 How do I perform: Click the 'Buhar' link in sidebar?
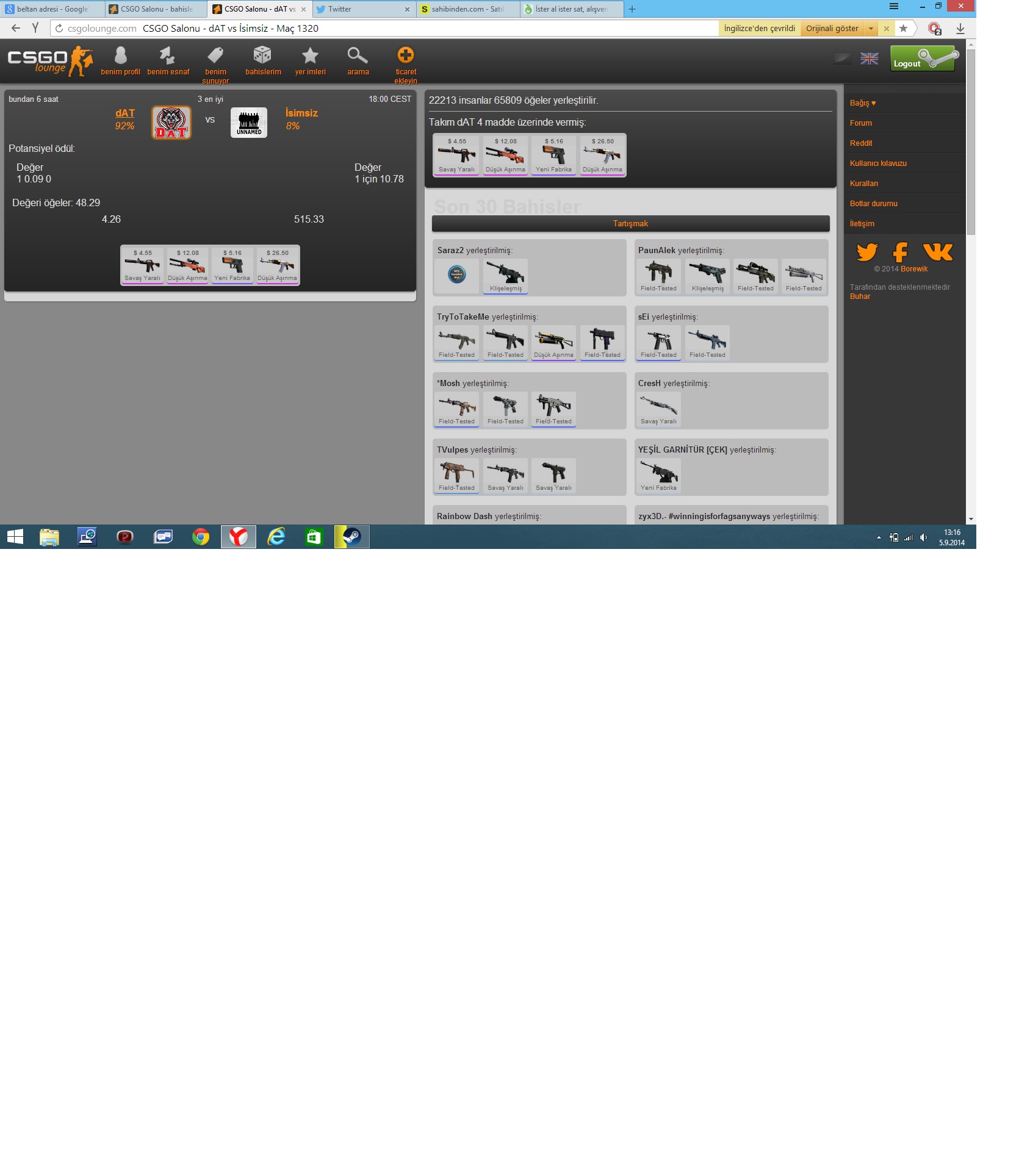(860, 296)
